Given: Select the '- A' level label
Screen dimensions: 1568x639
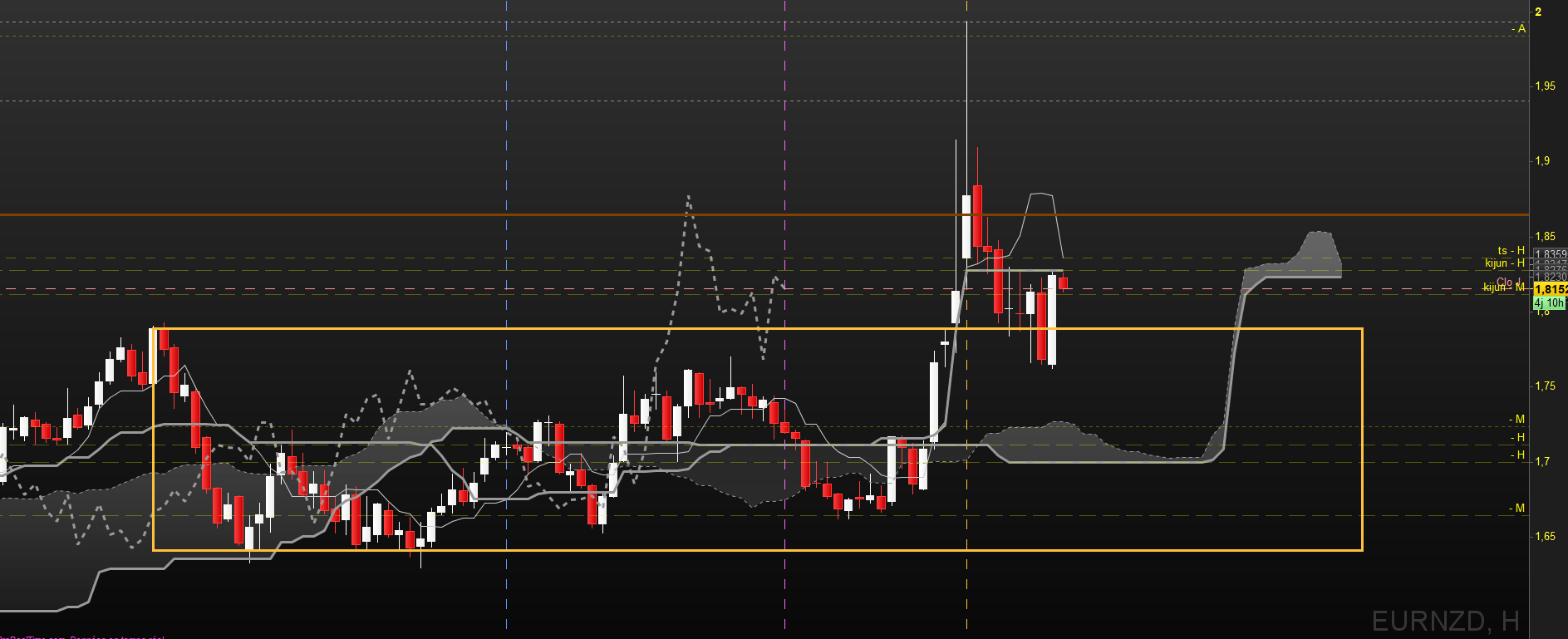Looking at the screenshot, I should pyautogui.click(x=1518, y=28).
